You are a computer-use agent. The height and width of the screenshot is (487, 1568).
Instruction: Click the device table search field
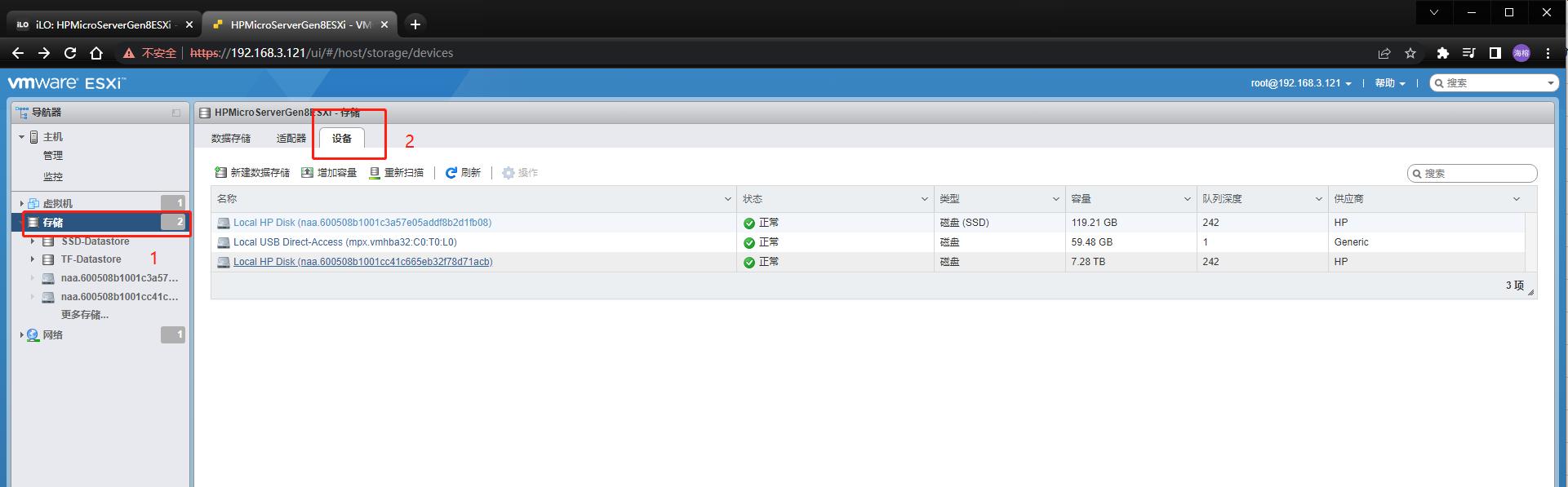pos(1478,173)
